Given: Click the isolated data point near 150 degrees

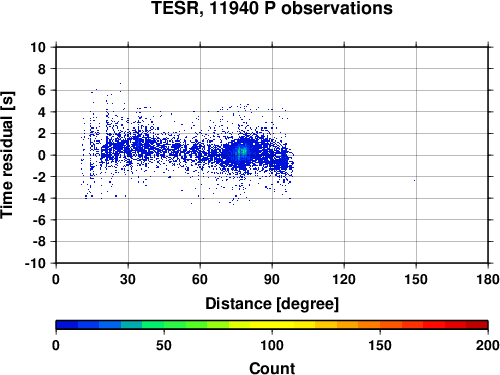Looking at the screenshot, I should (x=415, y=180).
